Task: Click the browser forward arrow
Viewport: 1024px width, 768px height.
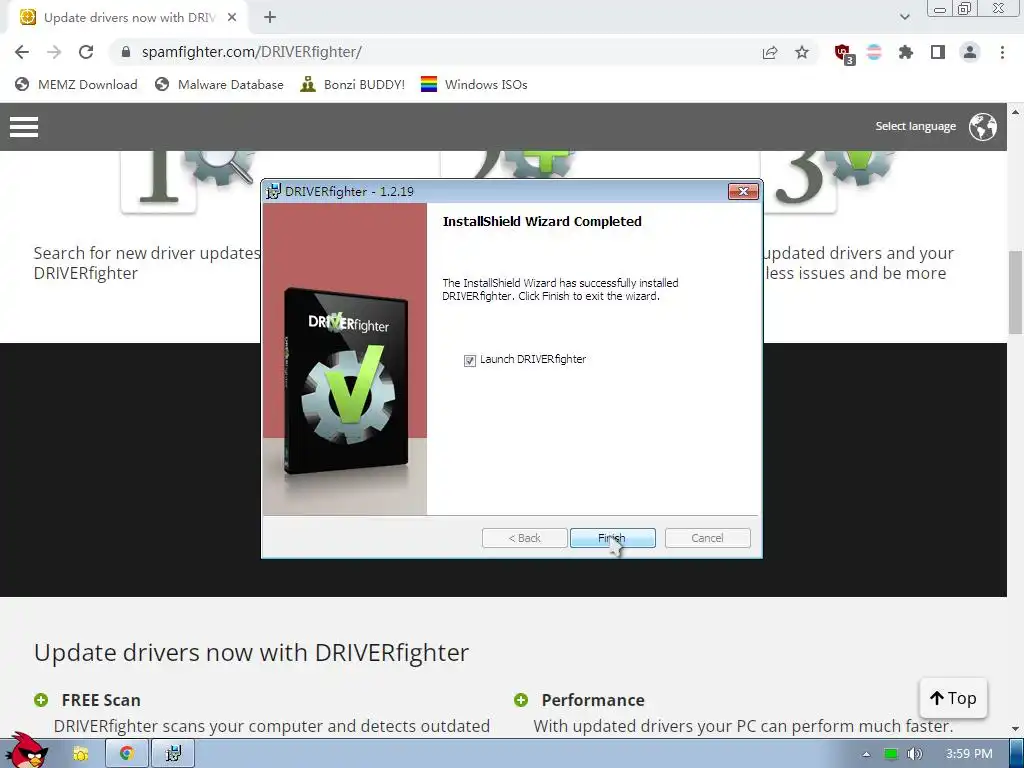Action: (x=54, y=52)
